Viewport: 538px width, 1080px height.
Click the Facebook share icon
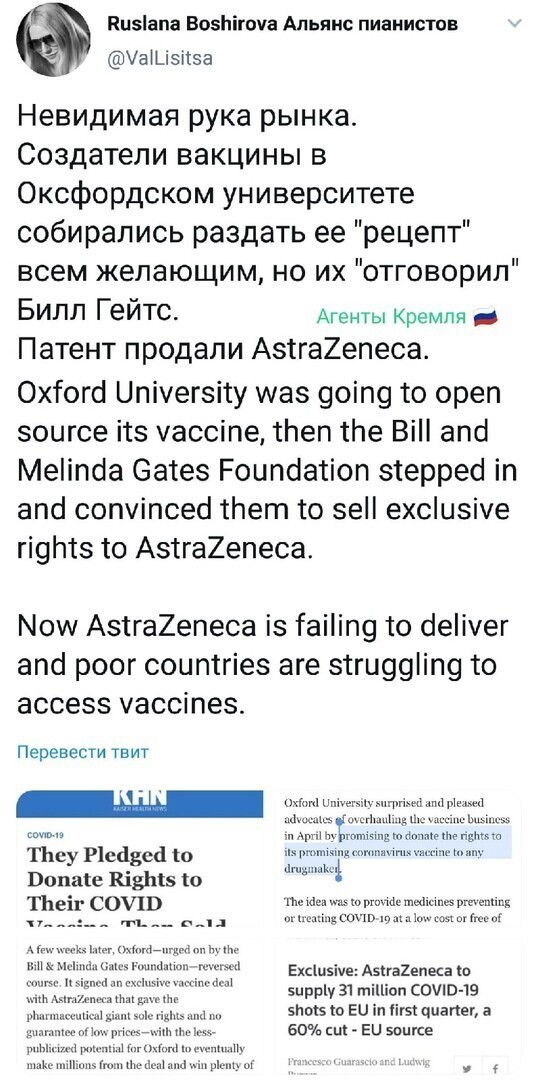click(x=496, y=1068)
